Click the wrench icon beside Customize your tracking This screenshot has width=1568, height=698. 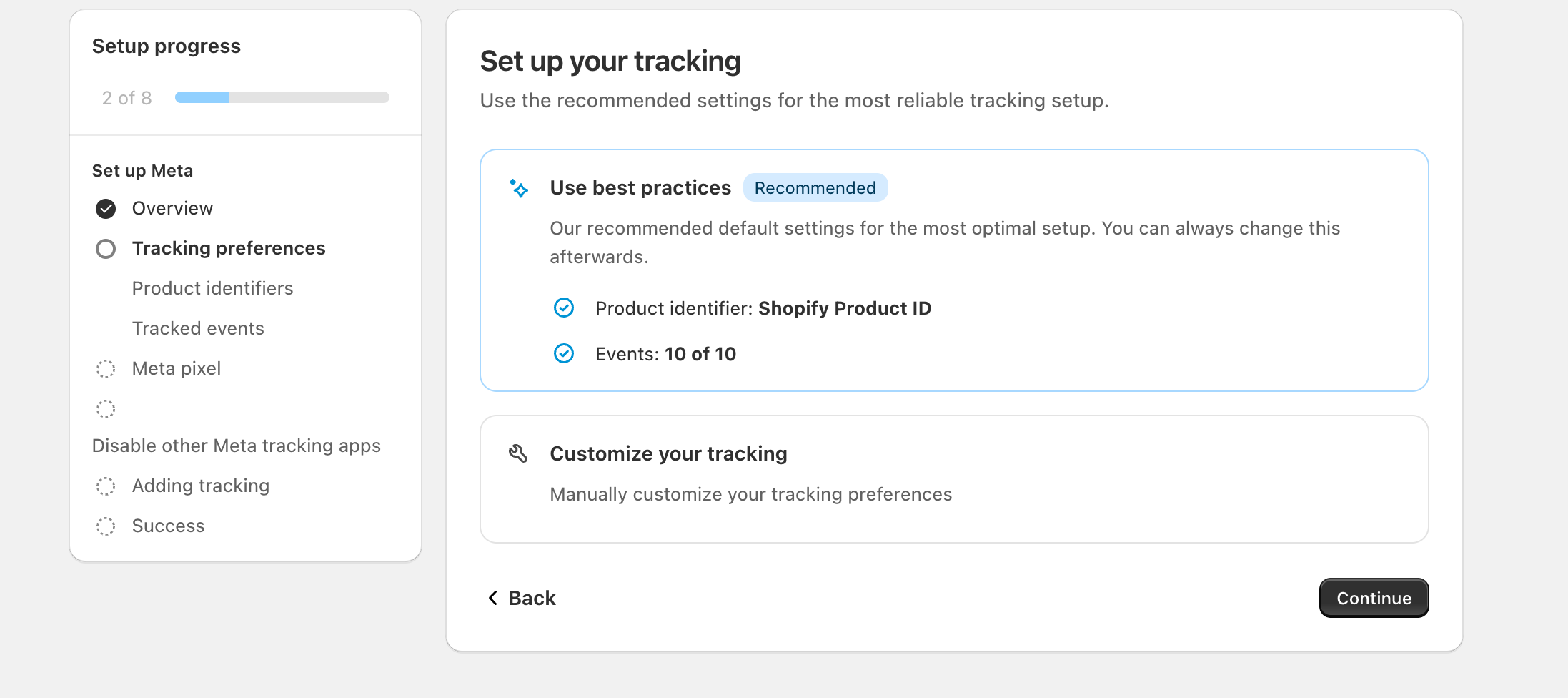click(x=518, y=453)
